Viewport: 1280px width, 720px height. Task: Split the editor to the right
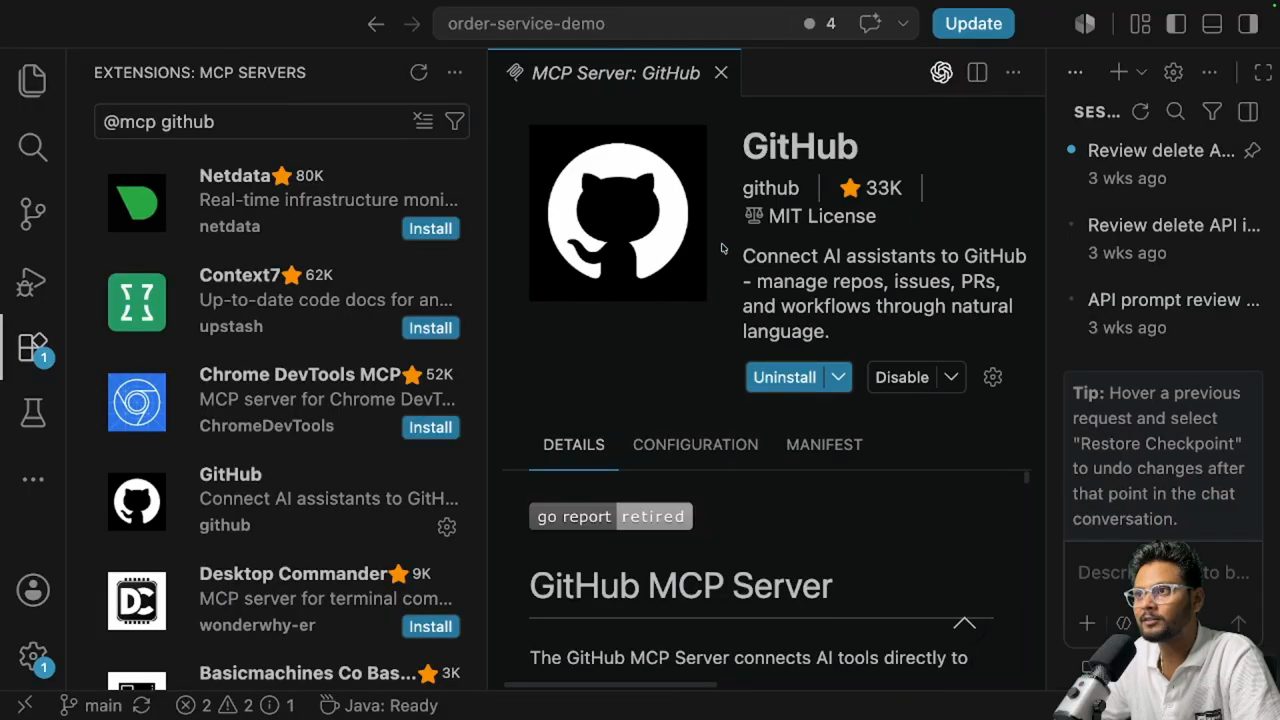pyautogui.click(x=977, y=72)
